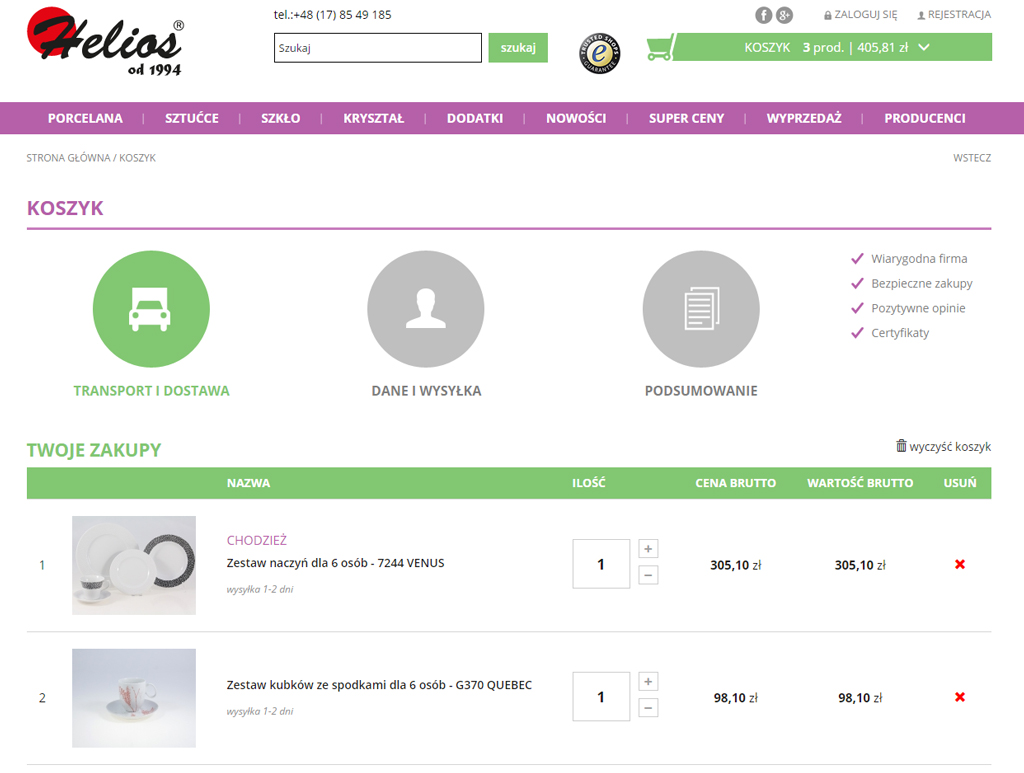The width and height of the screenshot is (1024, 773).
Task: Select the Podsumowanie documents step
Action: (701, 309)
